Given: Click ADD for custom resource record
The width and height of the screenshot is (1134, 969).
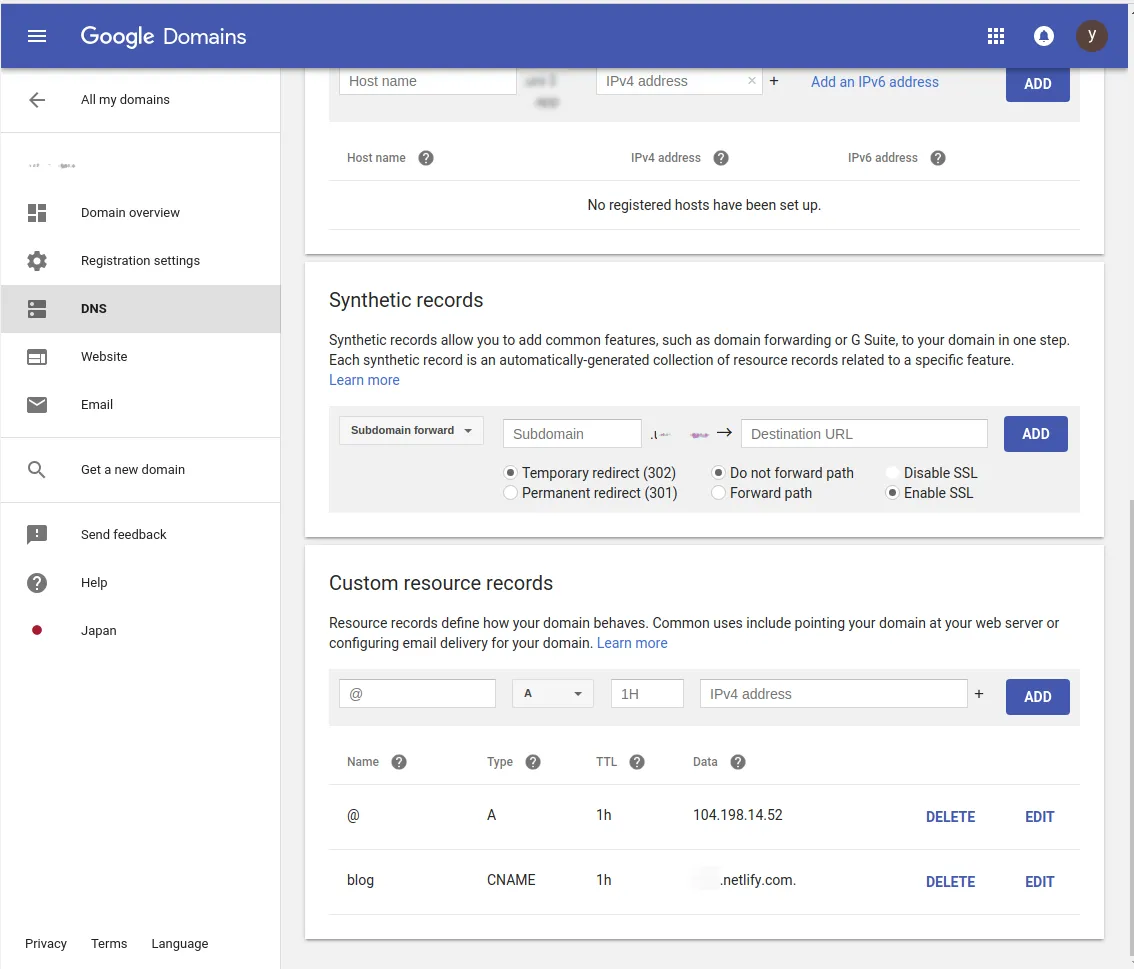Looking at the screenshot, I should [x=1037, y=696].
